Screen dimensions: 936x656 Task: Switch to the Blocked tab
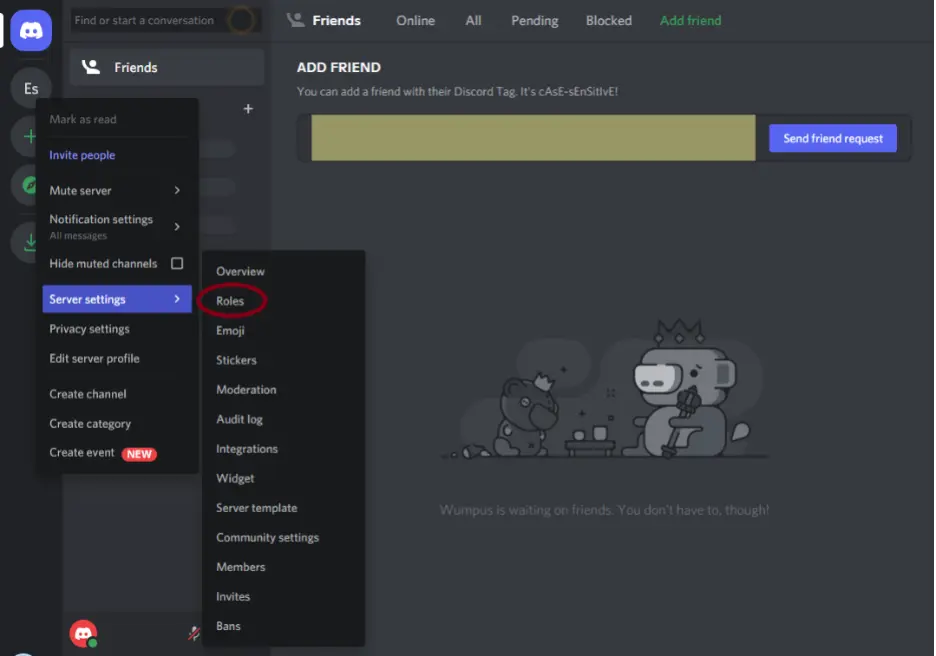pos(609,20)
